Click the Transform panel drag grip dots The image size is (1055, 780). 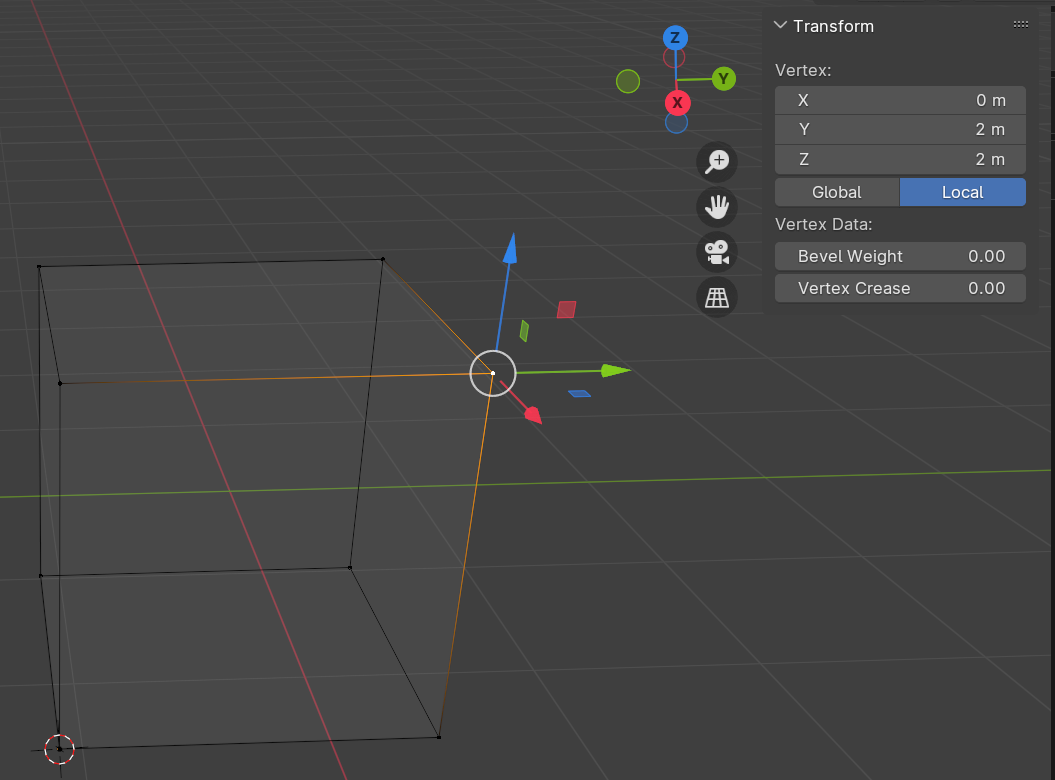(x=1020, y=25)
